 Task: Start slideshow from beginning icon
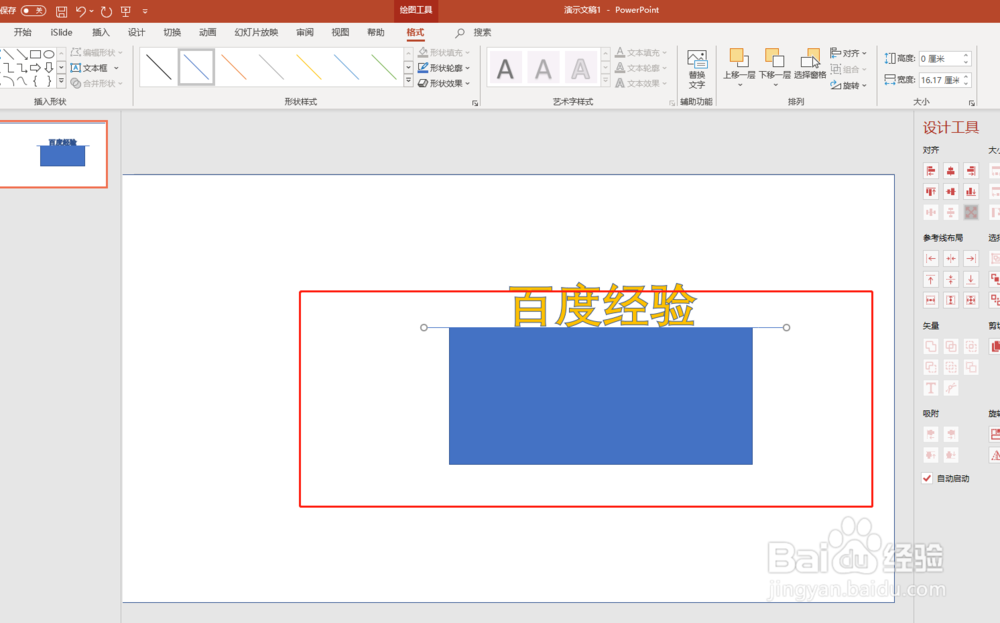126,11
